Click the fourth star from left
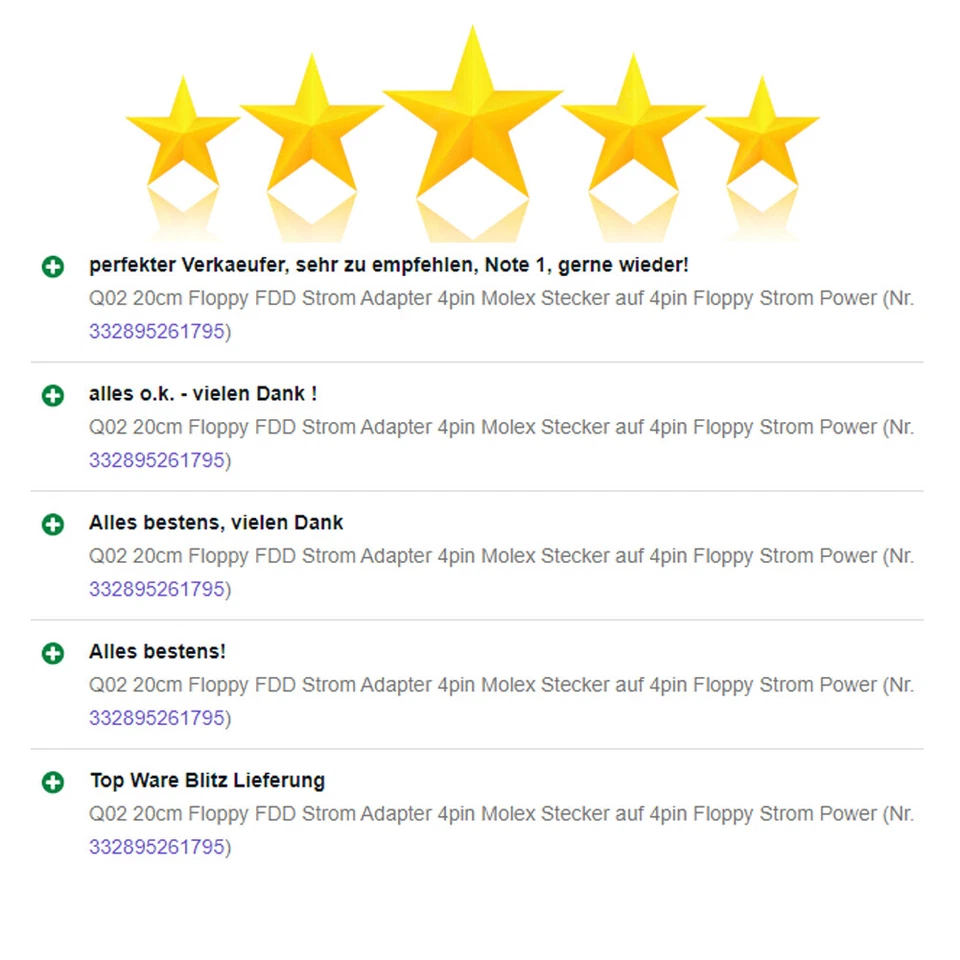The height and width of the screenshot is (960, 960). 633,126
